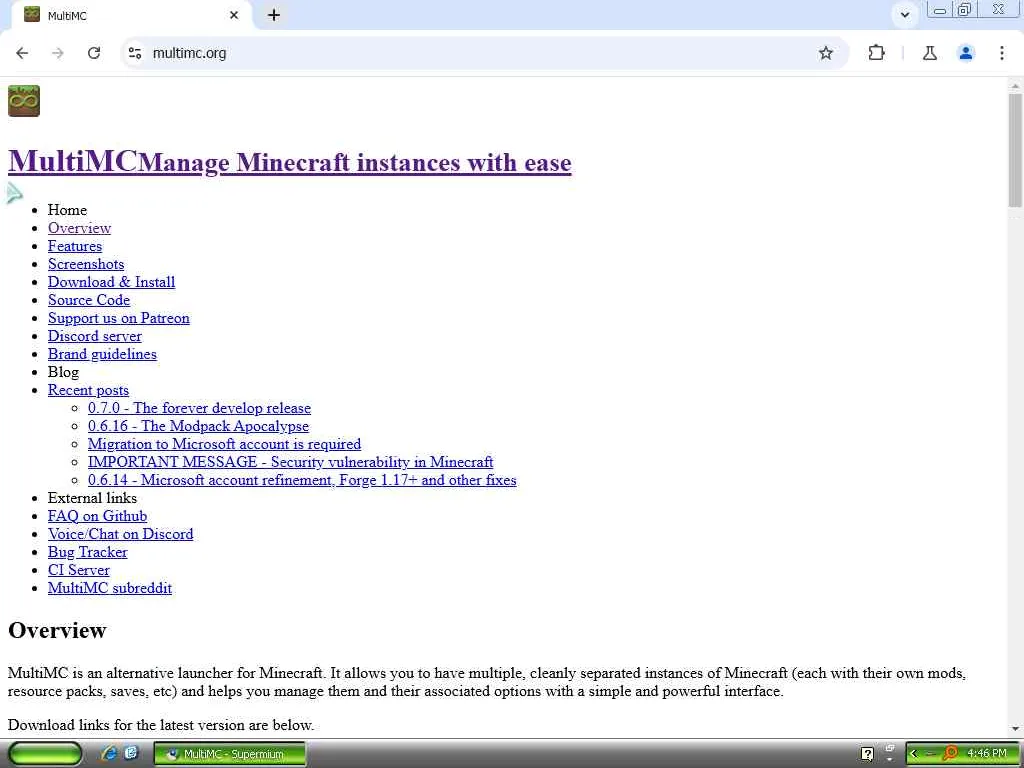Open the Brand guidelines link
Image resolution: width=1024 pixels, height=768 pixels.
pyautogui.click(x=102, y=354)
